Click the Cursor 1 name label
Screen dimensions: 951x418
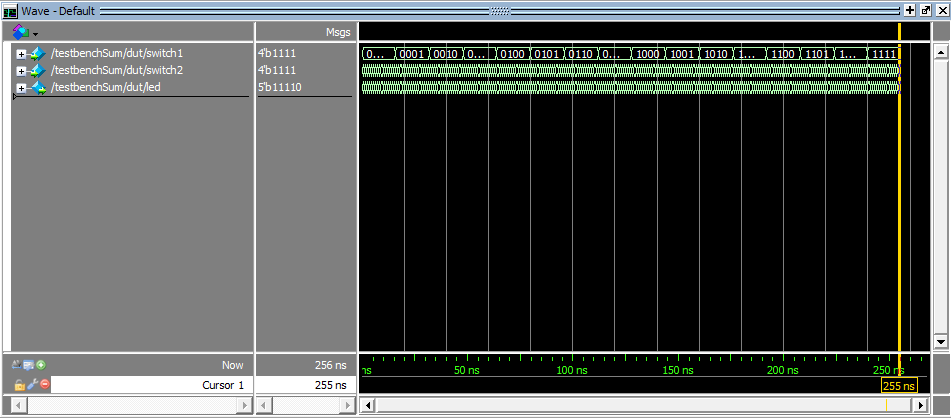click(223, 385)
